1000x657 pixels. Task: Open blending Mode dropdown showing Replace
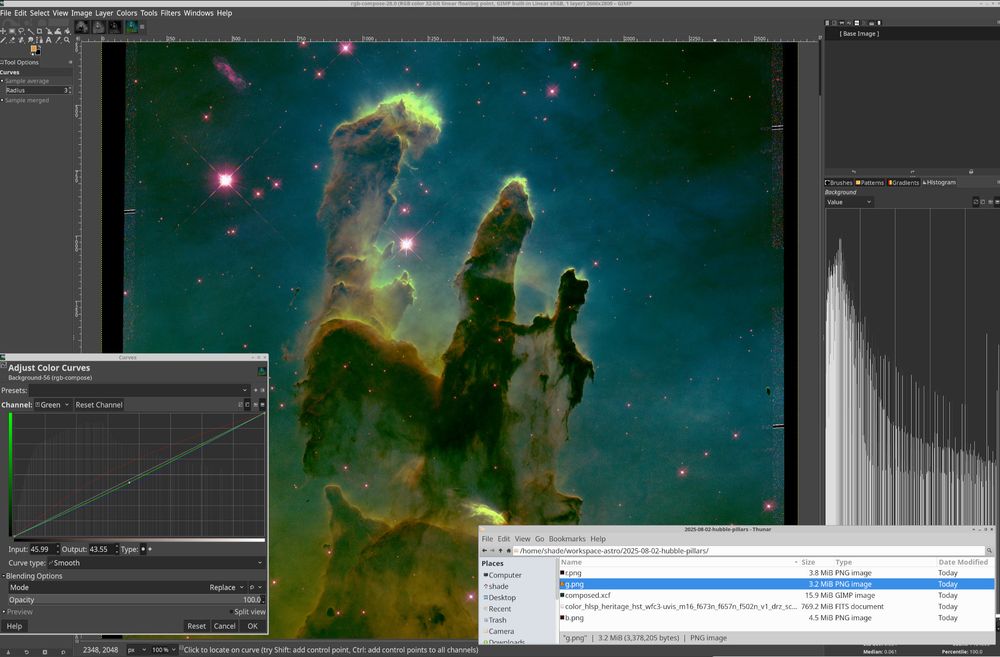click(x=126, y=587)
